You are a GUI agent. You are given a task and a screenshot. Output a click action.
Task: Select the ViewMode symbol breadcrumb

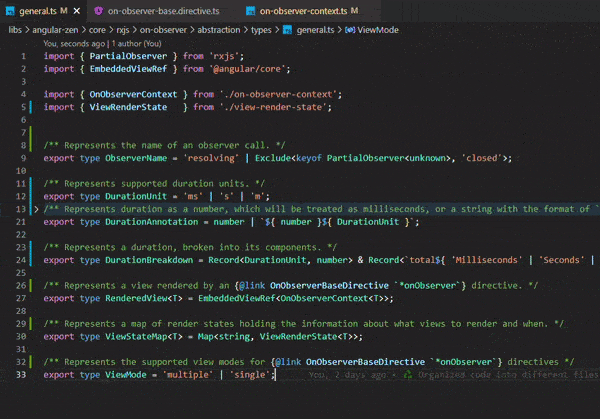pyautogui.click(x=378, y=30)
